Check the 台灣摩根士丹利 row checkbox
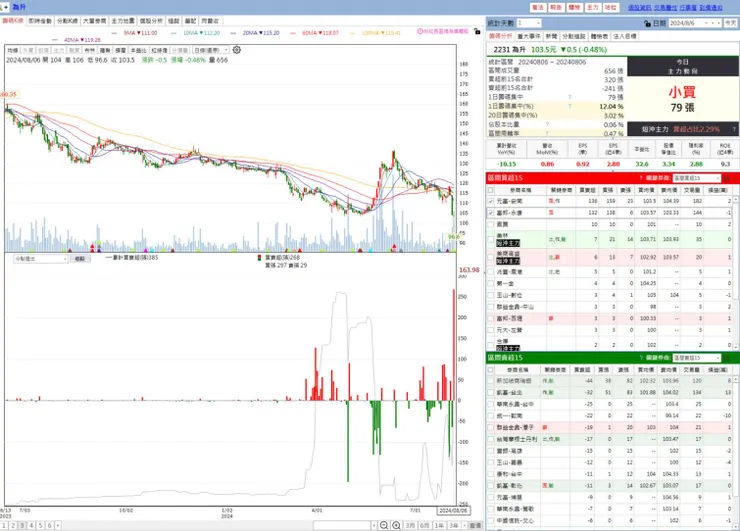 click(491, 439)
